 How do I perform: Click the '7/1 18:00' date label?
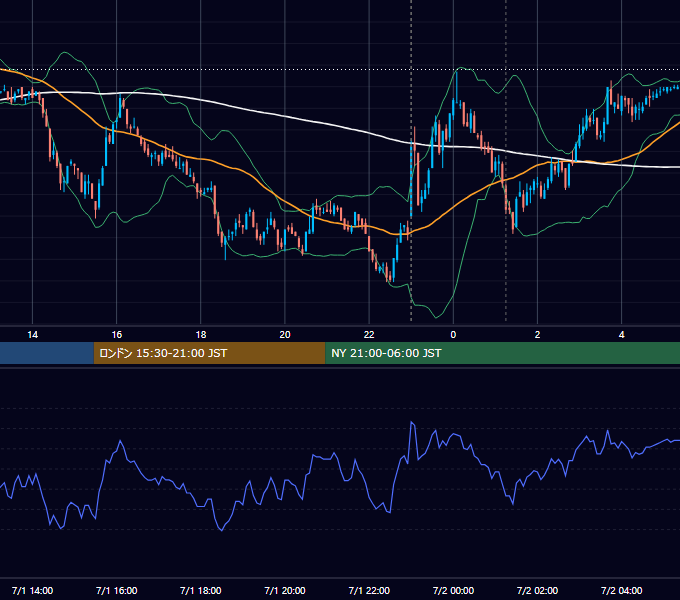tap(201, 590)
